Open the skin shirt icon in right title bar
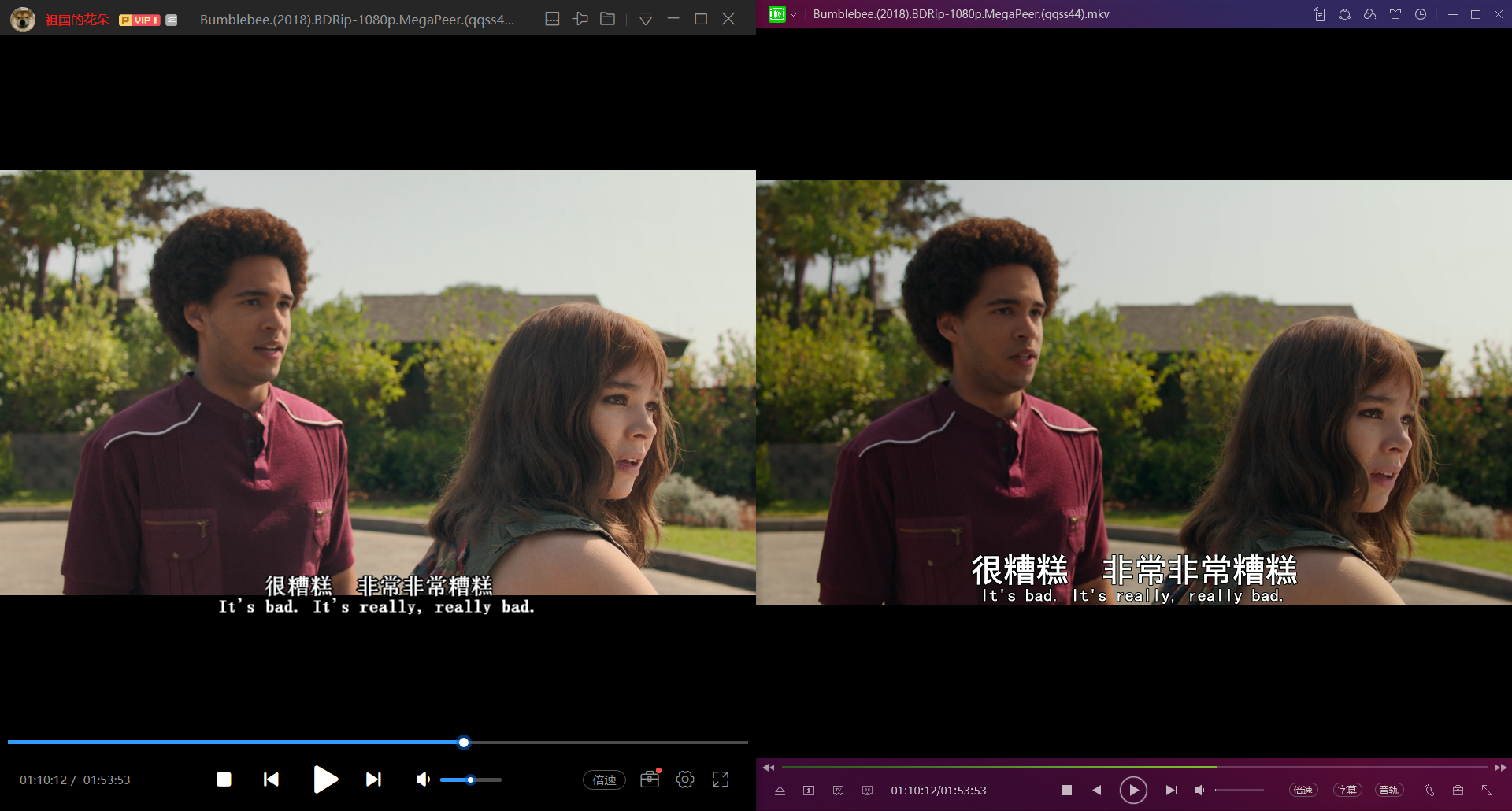The width and height of the screenshot is (1512, 811). [x=1395, y=14]
